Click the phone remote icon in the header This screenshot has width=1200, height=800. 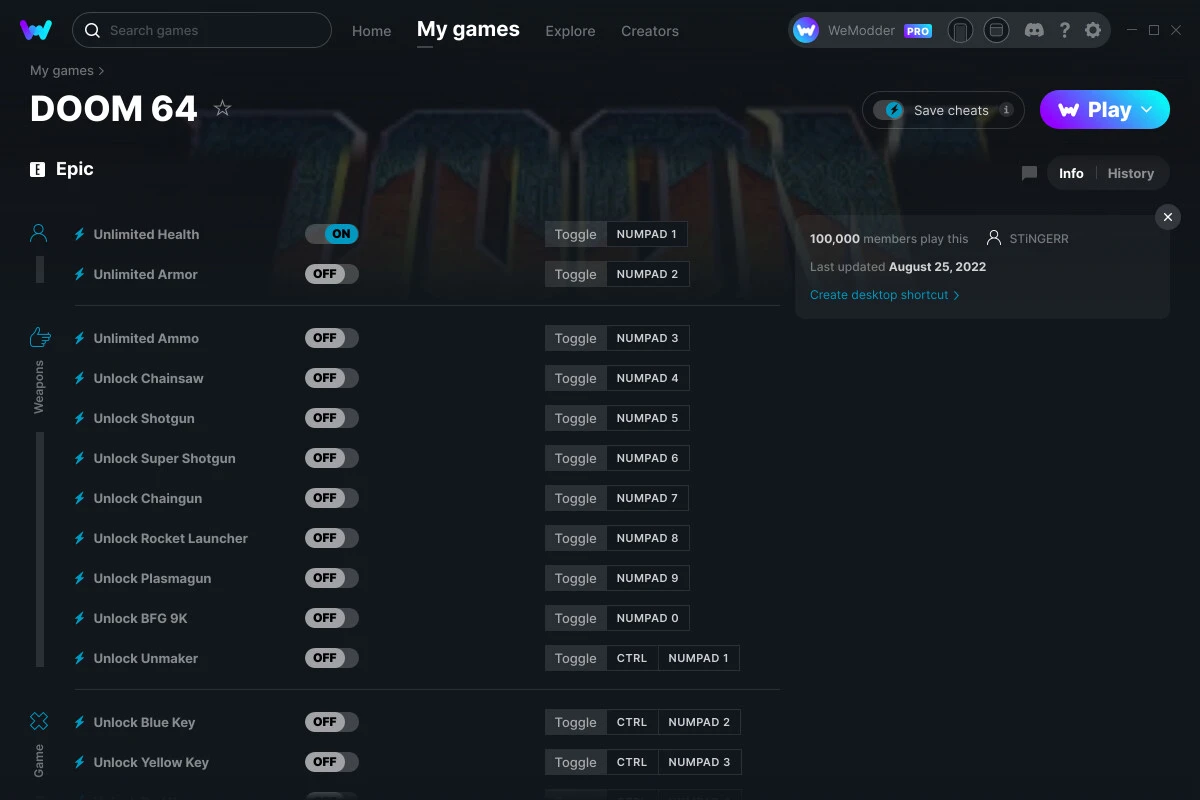[x=960, y=31]
